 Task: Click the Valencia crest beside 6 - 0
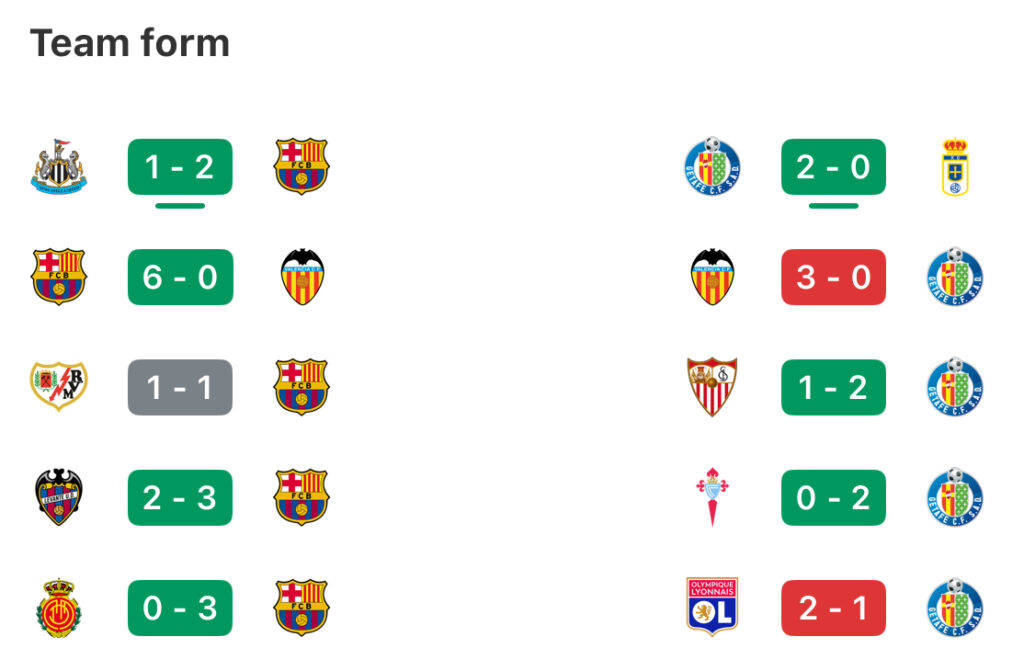pyautogui.click(x=301, y=277)
